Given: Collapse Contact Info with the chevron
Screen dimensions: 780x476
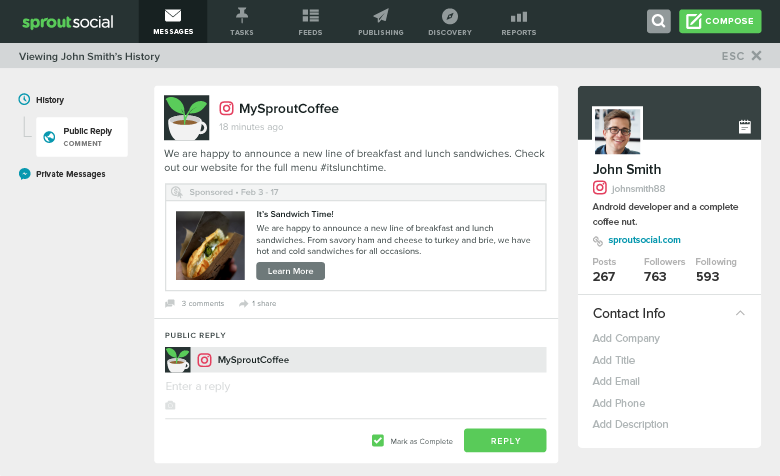Looking at the screenshot, I should (740, 313).
